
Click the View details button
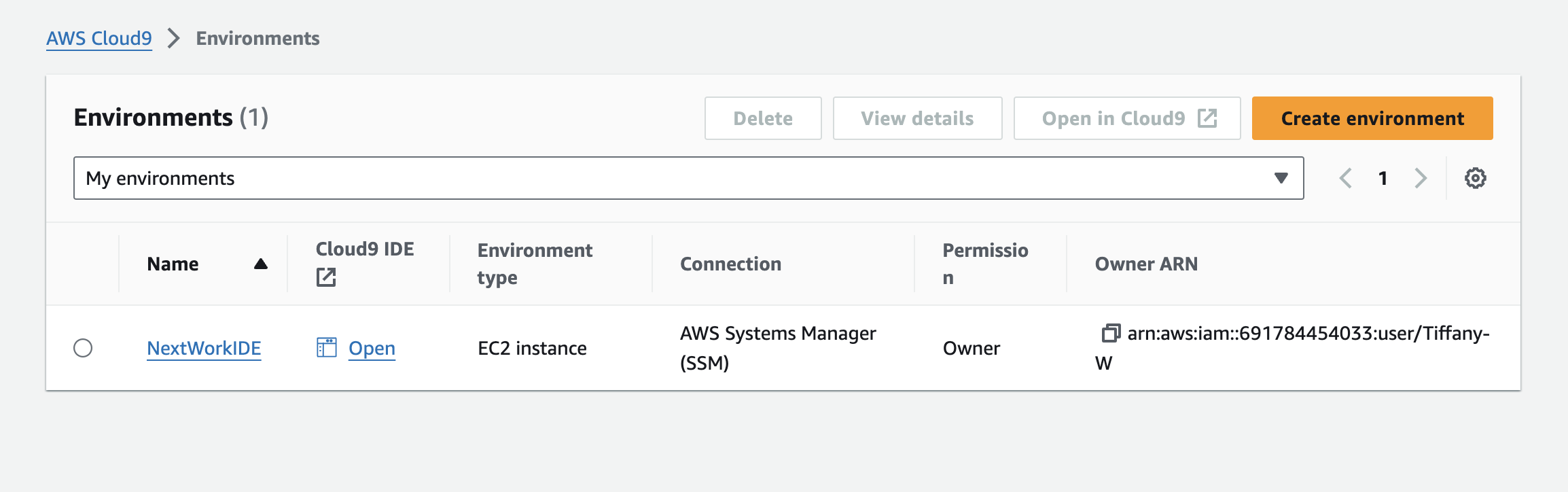coord(917,118)
